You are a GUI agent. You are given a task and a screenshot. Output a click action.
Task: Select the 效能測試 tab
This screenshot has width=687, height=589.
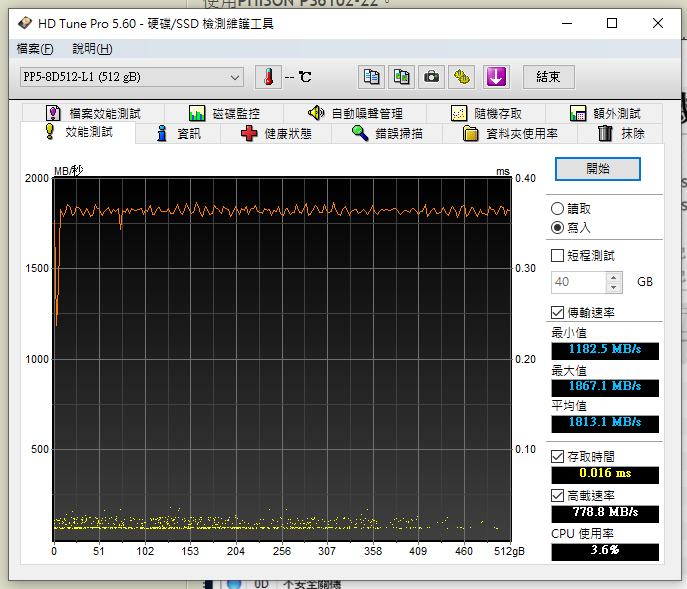[x=79, y=132]
